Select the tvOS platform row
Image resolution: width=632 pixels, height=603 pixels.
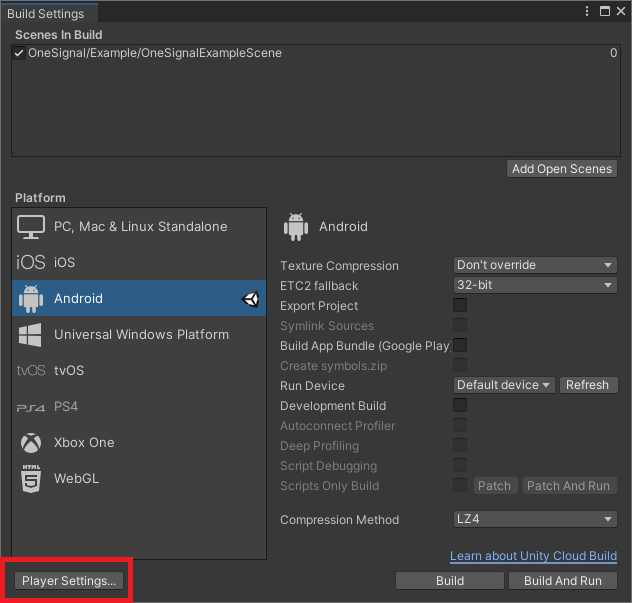point(139,370)
